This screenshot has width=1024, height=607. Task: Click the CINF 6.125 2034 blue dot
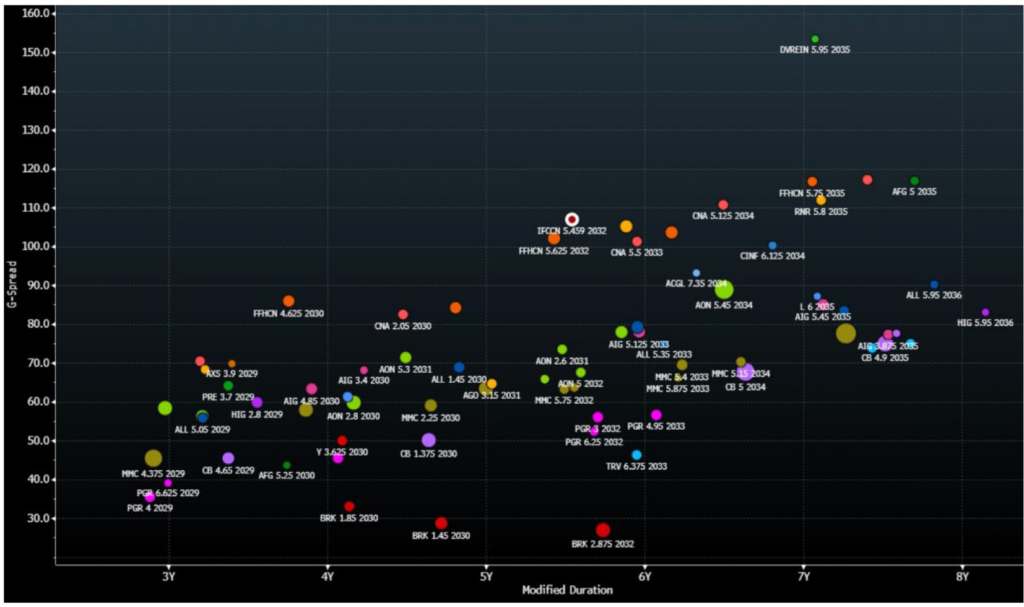click(772, 245)
